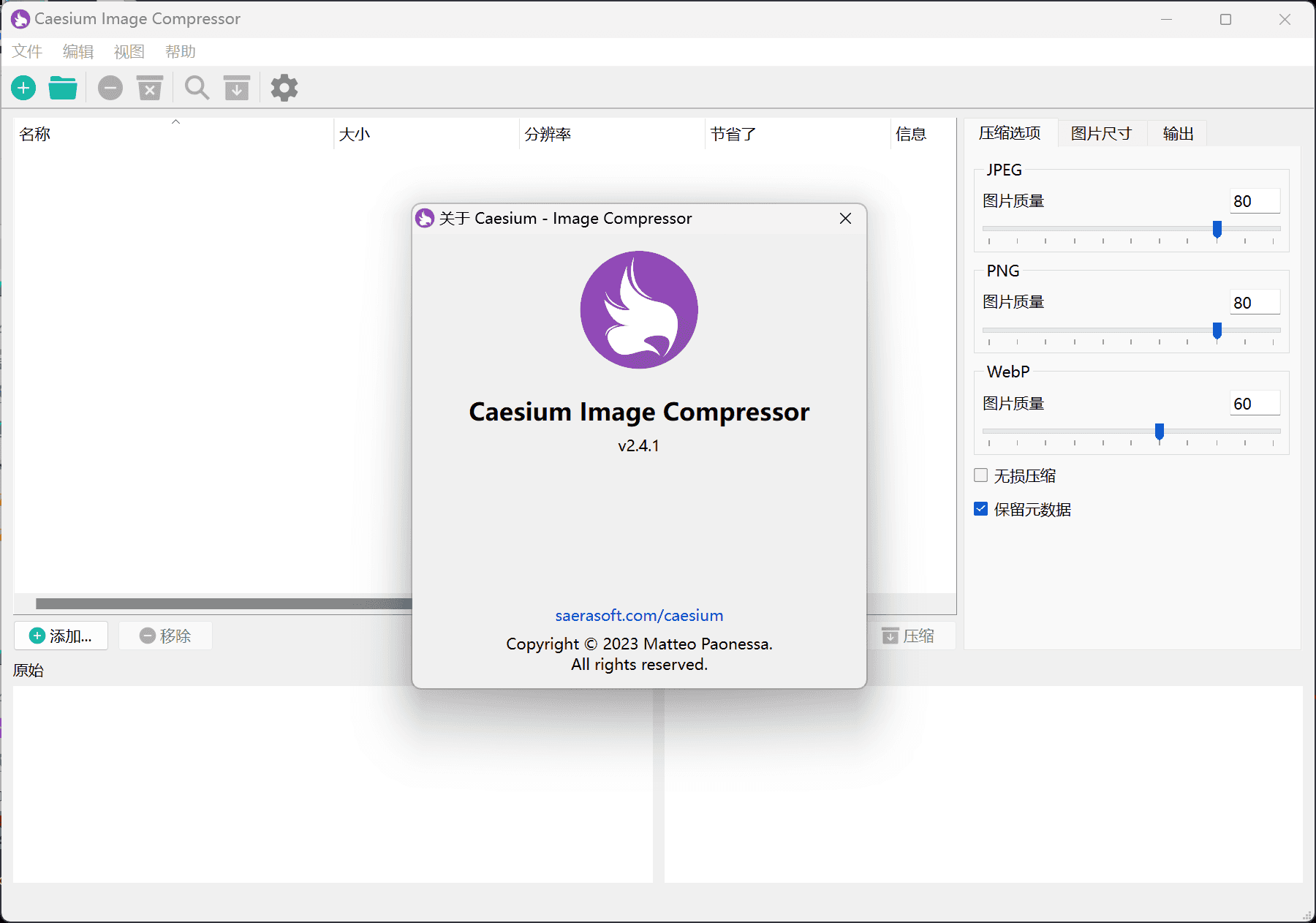Click the v2.4.1 version text
The width and height of the screenshot is (1316, 923).
pos(639,445)
